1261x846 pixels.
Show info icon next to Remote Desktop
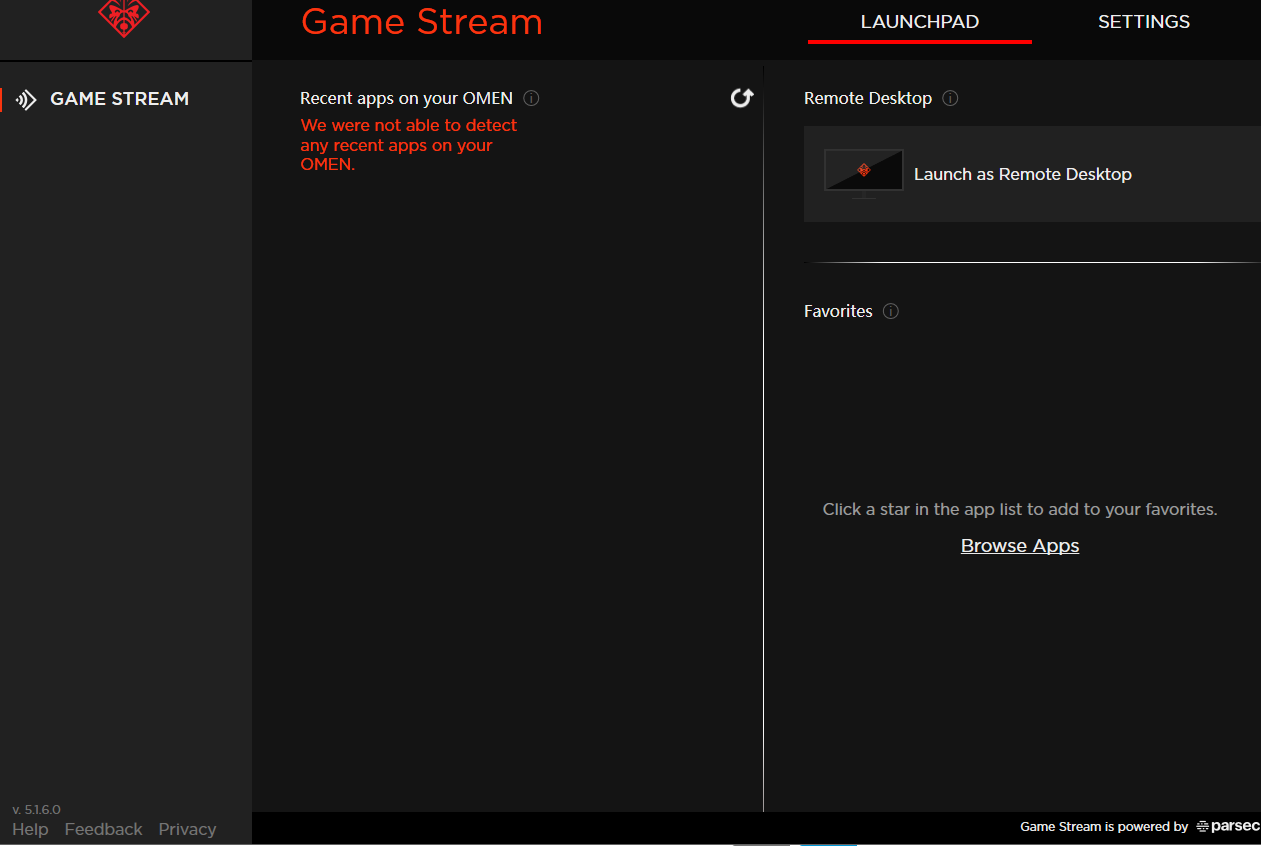(951, 98)
